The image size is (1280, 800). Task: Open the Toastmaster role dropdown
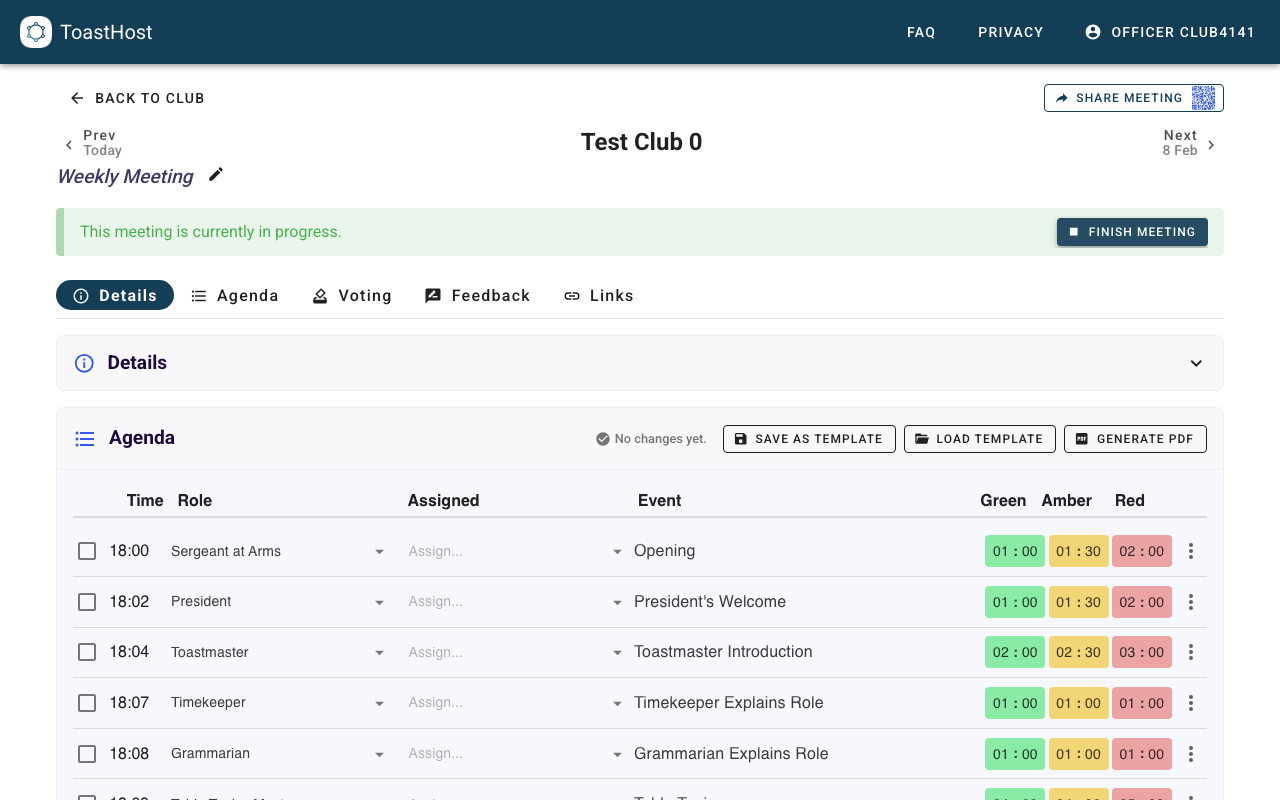point(379,653)
